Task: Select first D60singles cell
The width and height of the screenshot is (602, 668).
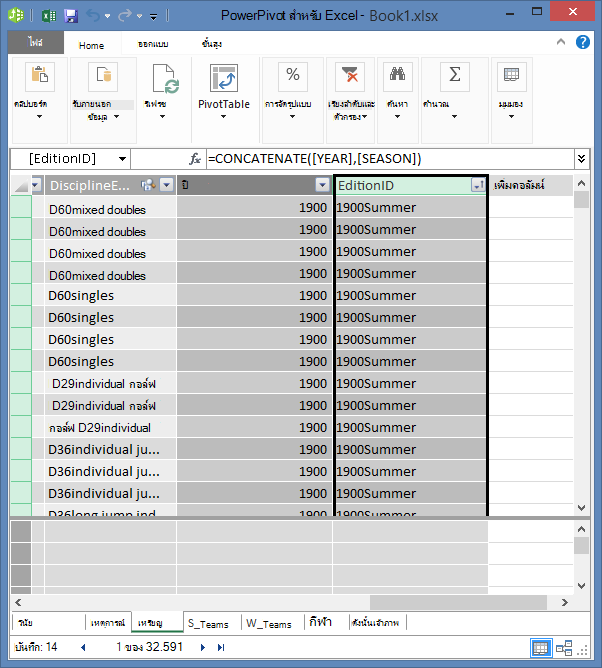Action: pos(110,295)
